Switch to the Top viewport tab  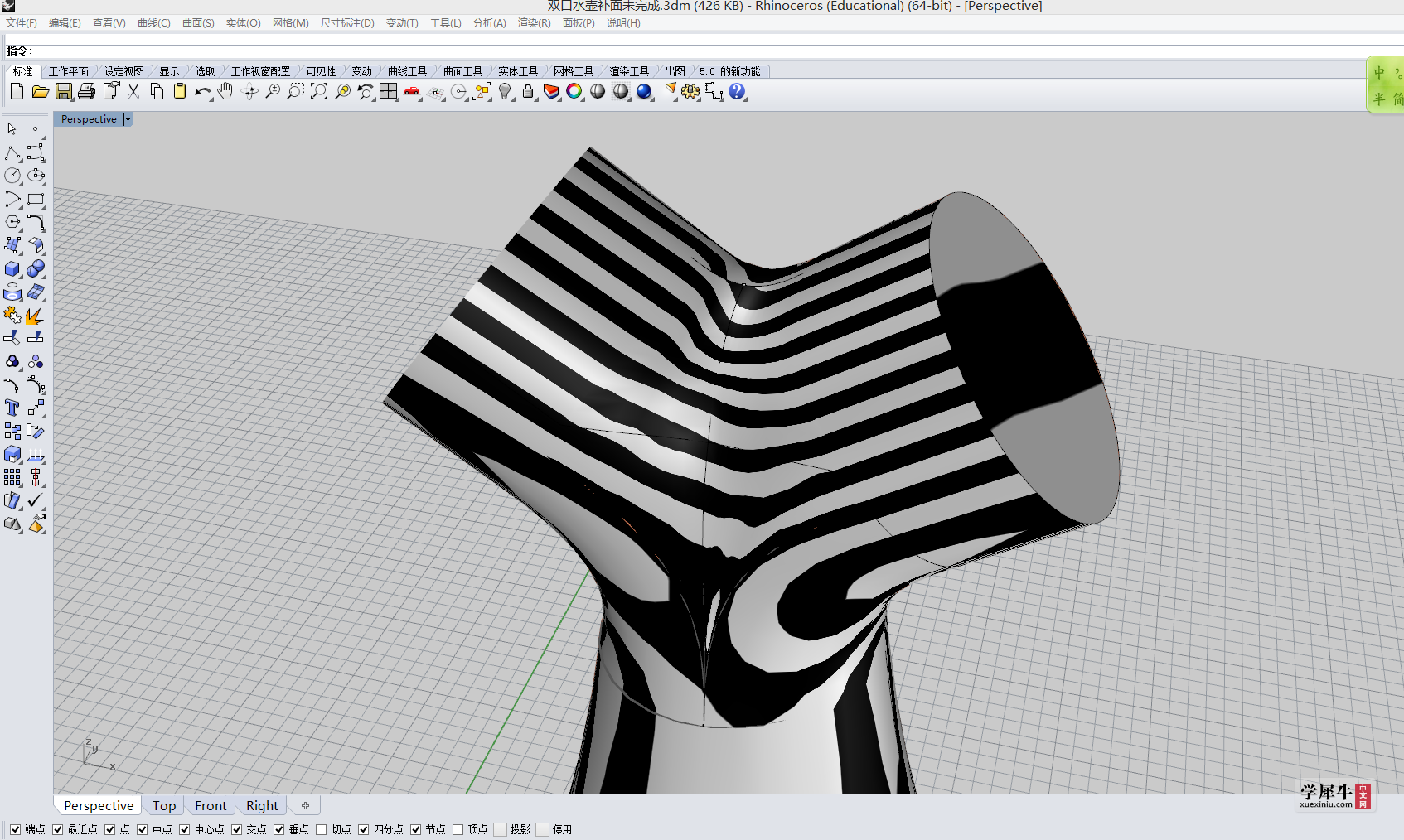164,805
